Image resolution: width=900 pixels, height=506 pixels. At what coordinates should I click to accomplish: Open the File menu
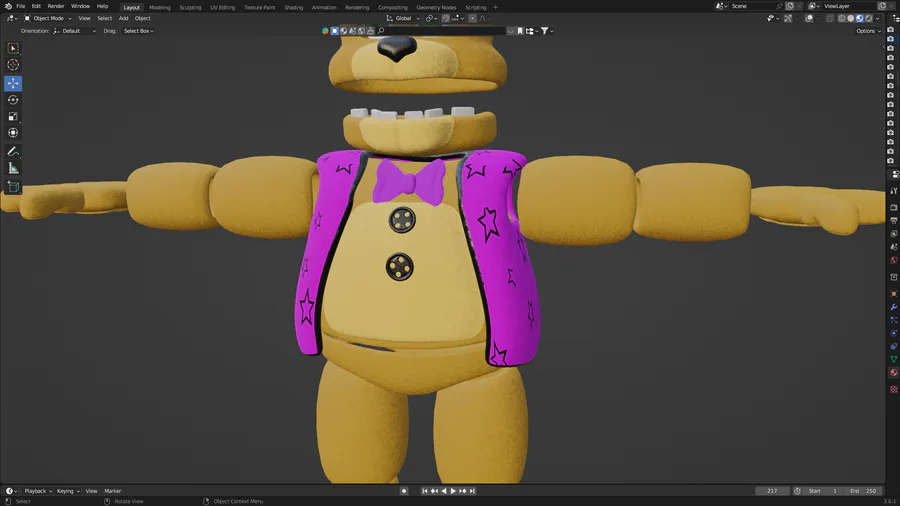point(21,6)
